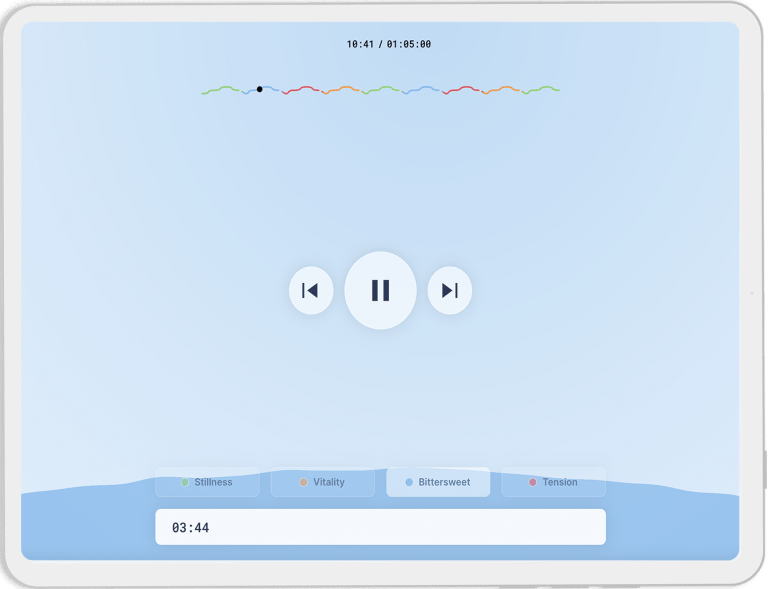Click the green dot beside Stillness
The height and width of the screenshot is (589, 768).
(x=185, y=482)
